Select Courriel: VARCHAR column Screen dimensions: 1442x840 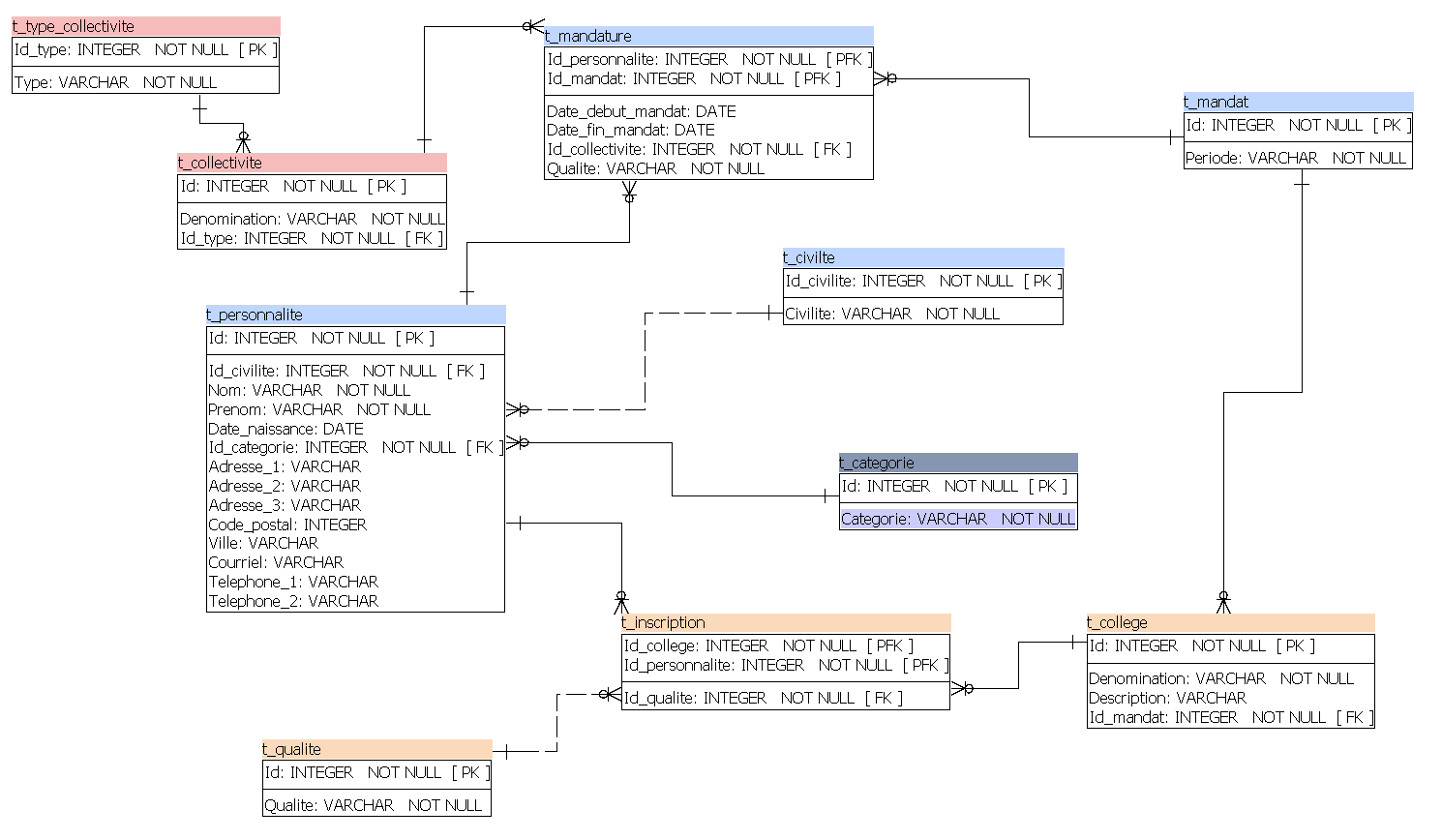[276, 562]
